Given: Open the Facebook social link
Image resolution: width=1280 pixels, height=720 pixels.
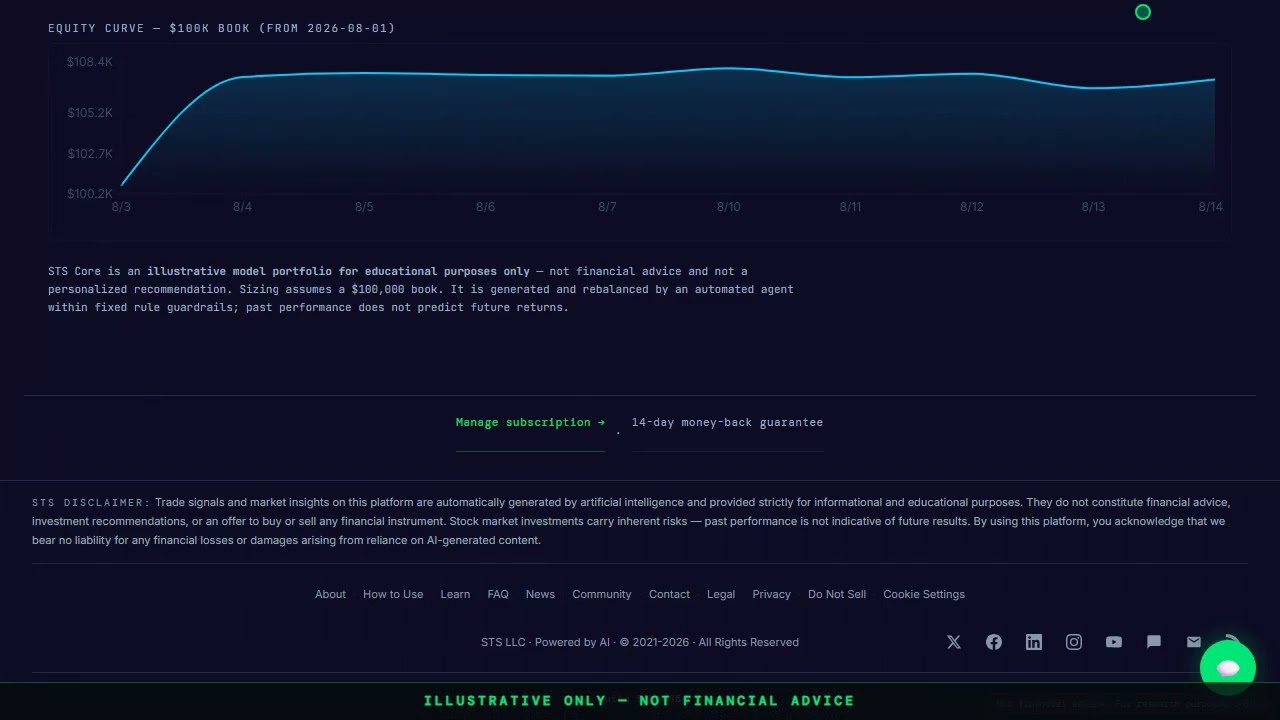Looking at the screenshot, I should pos(994,642).
